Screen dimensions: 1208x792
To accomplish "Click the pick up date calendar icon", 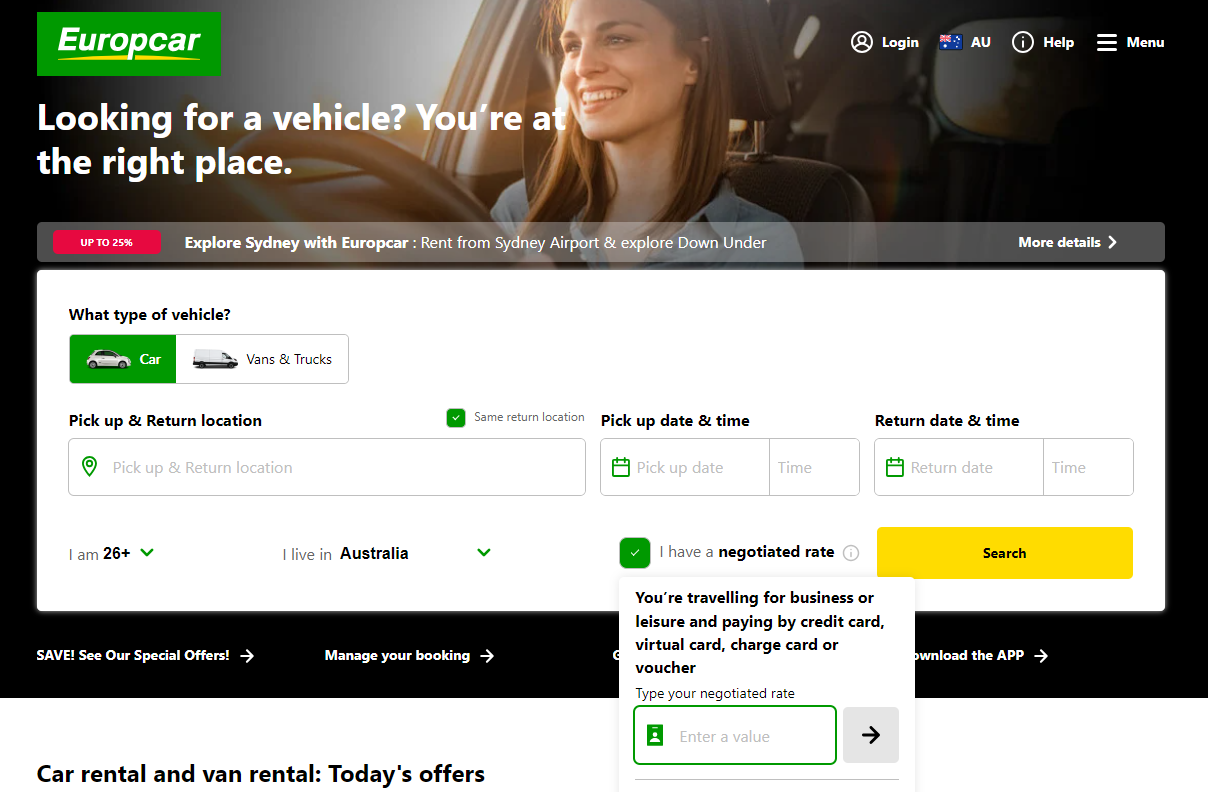I will point(620,467).
